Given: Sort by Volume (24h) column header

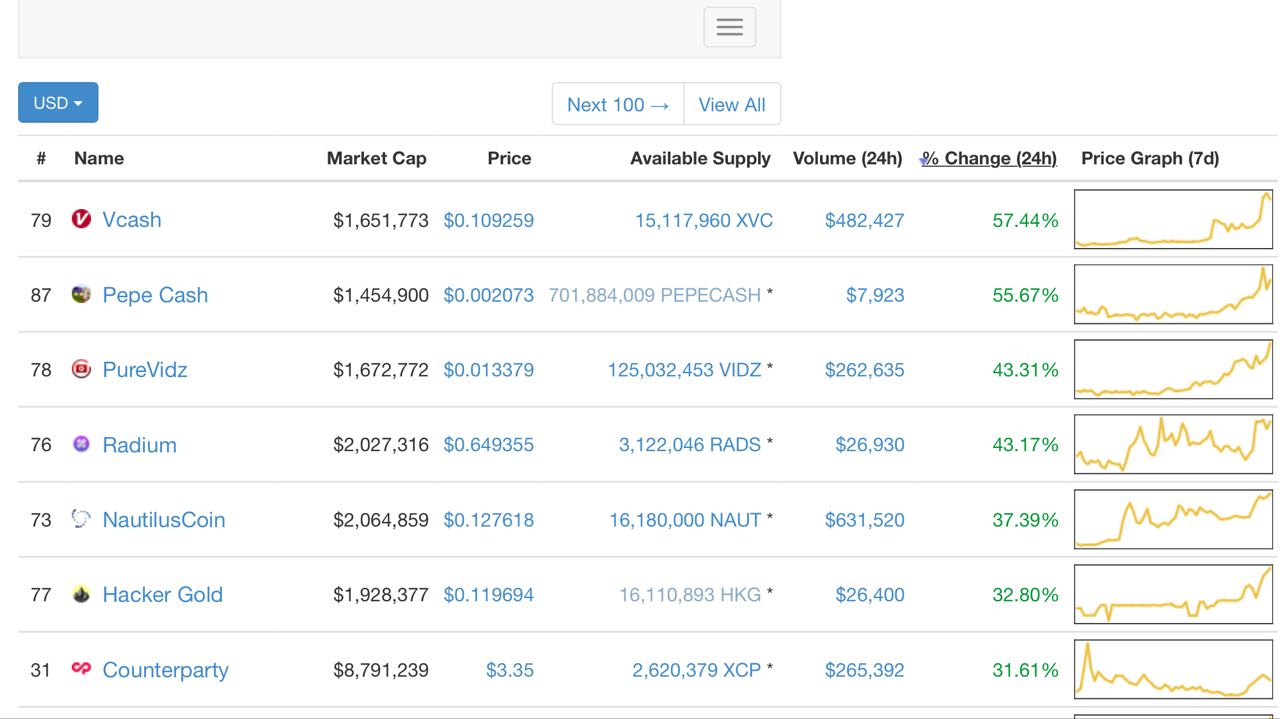Looking at the screenshot, I should 848,158.
